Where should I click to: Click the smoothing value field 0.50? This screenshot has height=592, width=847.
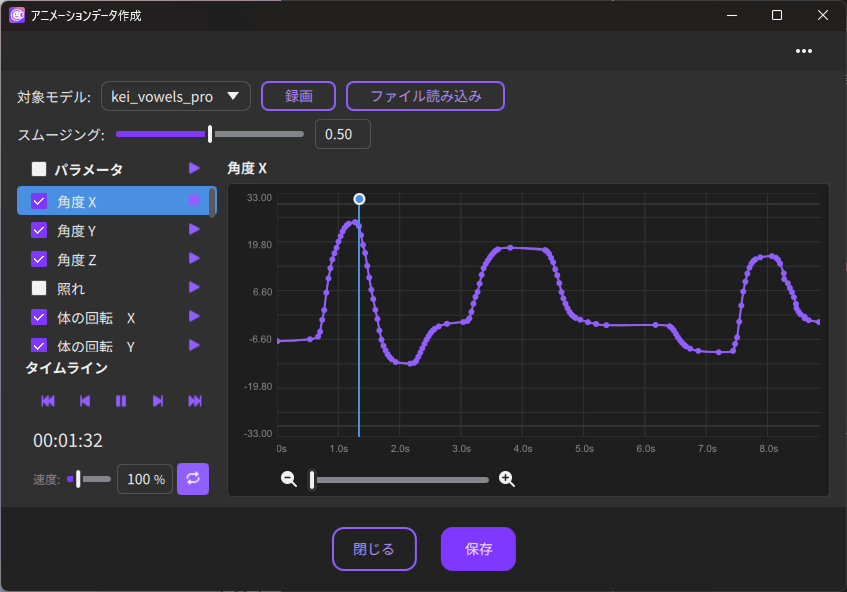pos(342,134)
